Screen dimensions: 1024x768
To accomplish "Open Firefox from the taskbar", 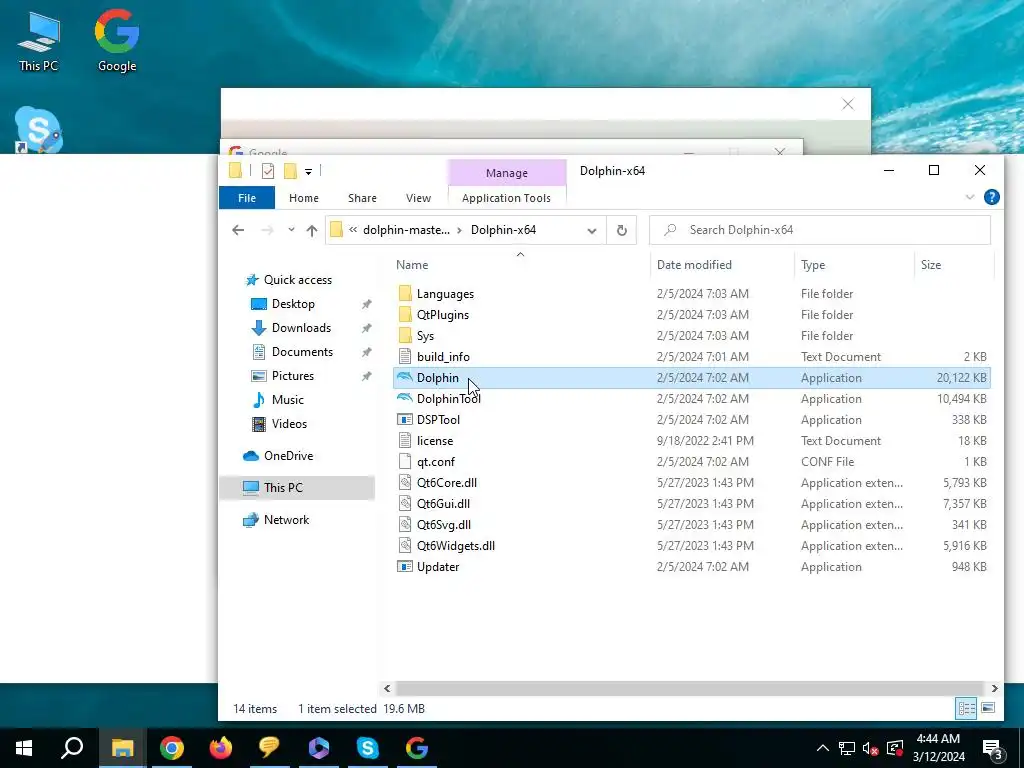I will coord(221,748).
